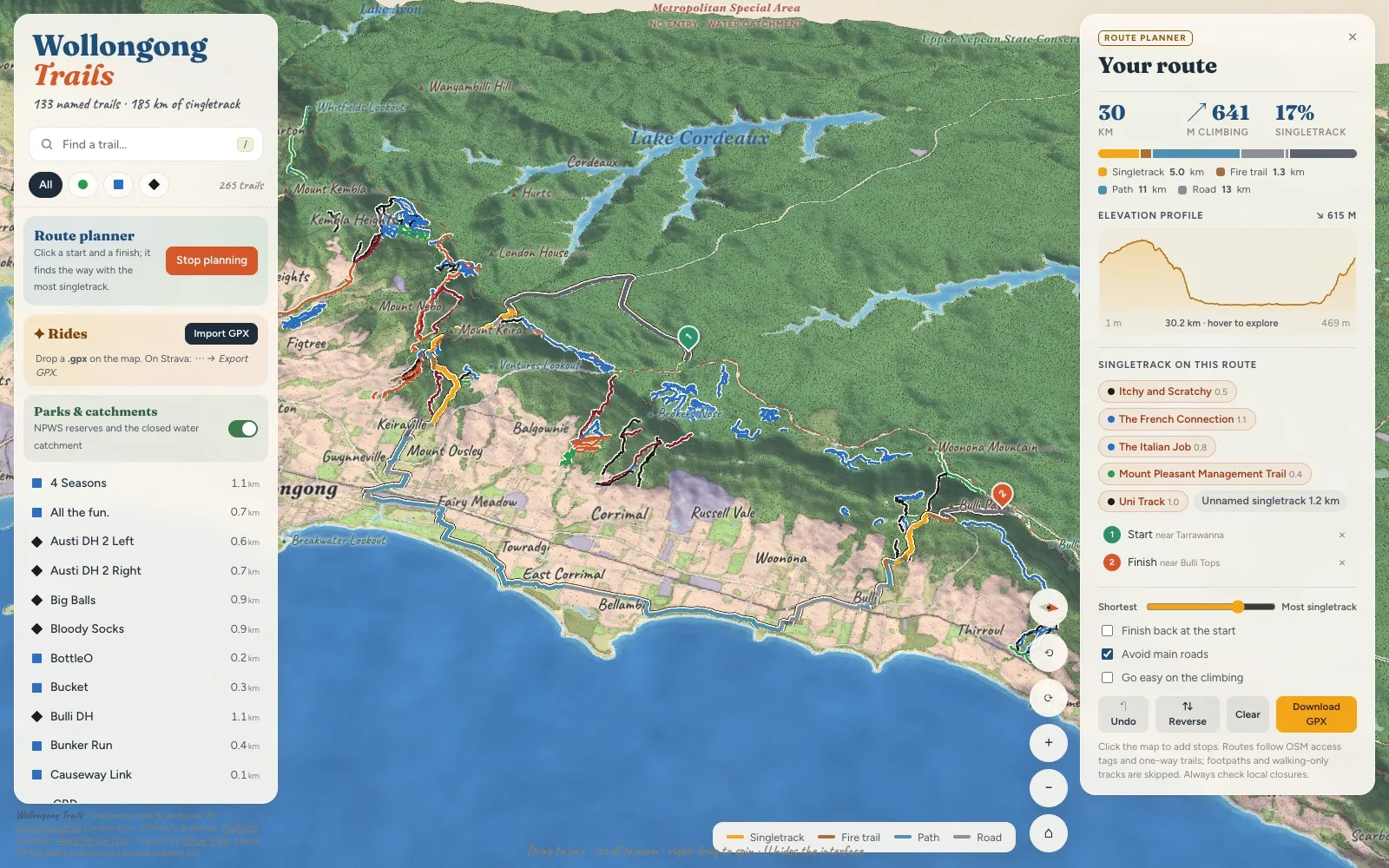Click the orange finish marker on map
The height and width of the screenshot is (868, 1389).
tap(1002, 495)
